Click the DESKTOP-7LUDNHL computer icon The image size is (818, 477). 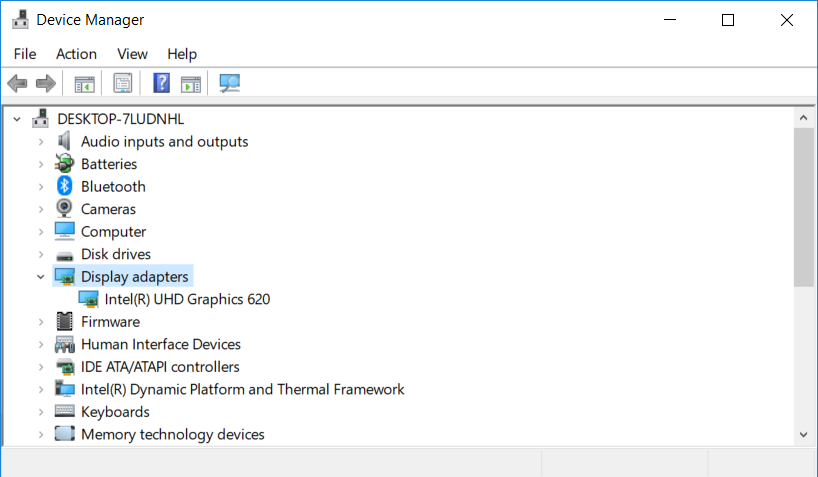[40, 119]
